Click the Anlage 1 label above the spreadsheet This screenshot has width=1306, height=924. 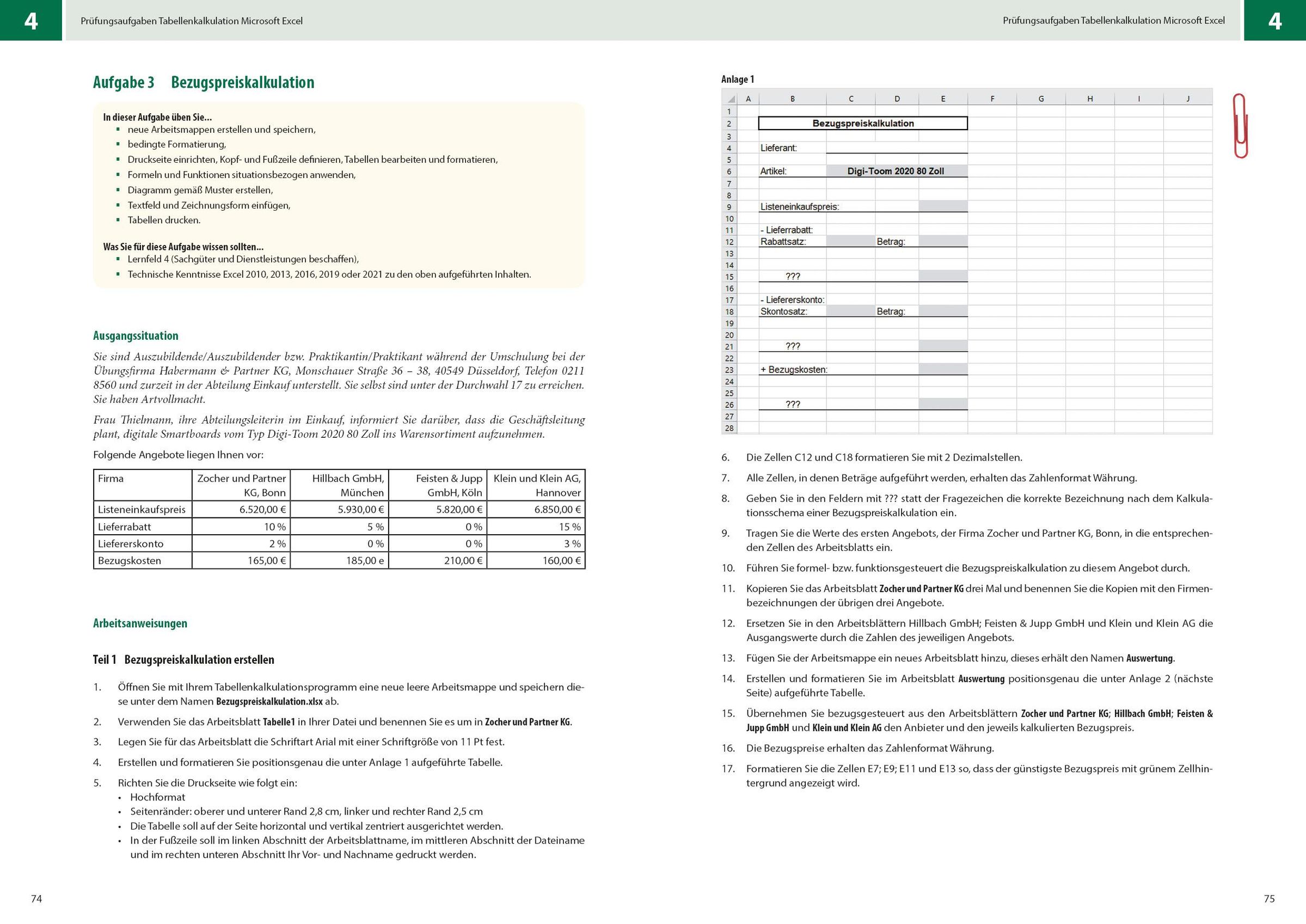(737, 79)
